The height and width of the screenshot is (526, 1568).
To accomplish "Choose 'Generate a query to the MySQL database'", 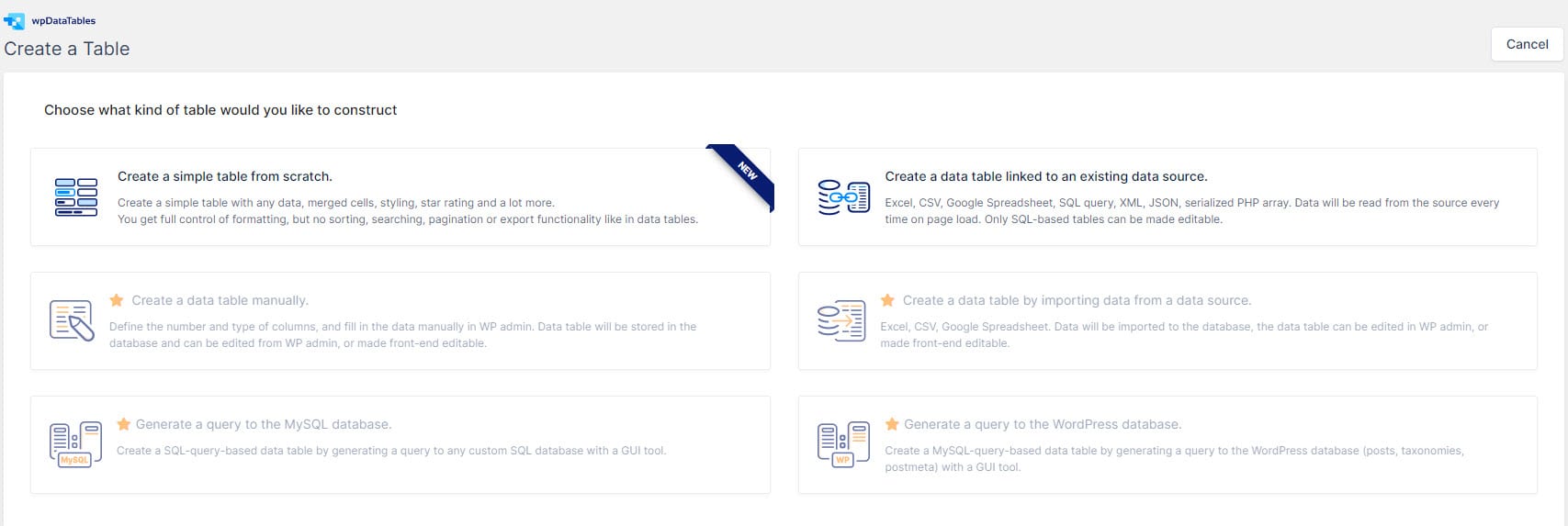I will click(x=263, y=424).
